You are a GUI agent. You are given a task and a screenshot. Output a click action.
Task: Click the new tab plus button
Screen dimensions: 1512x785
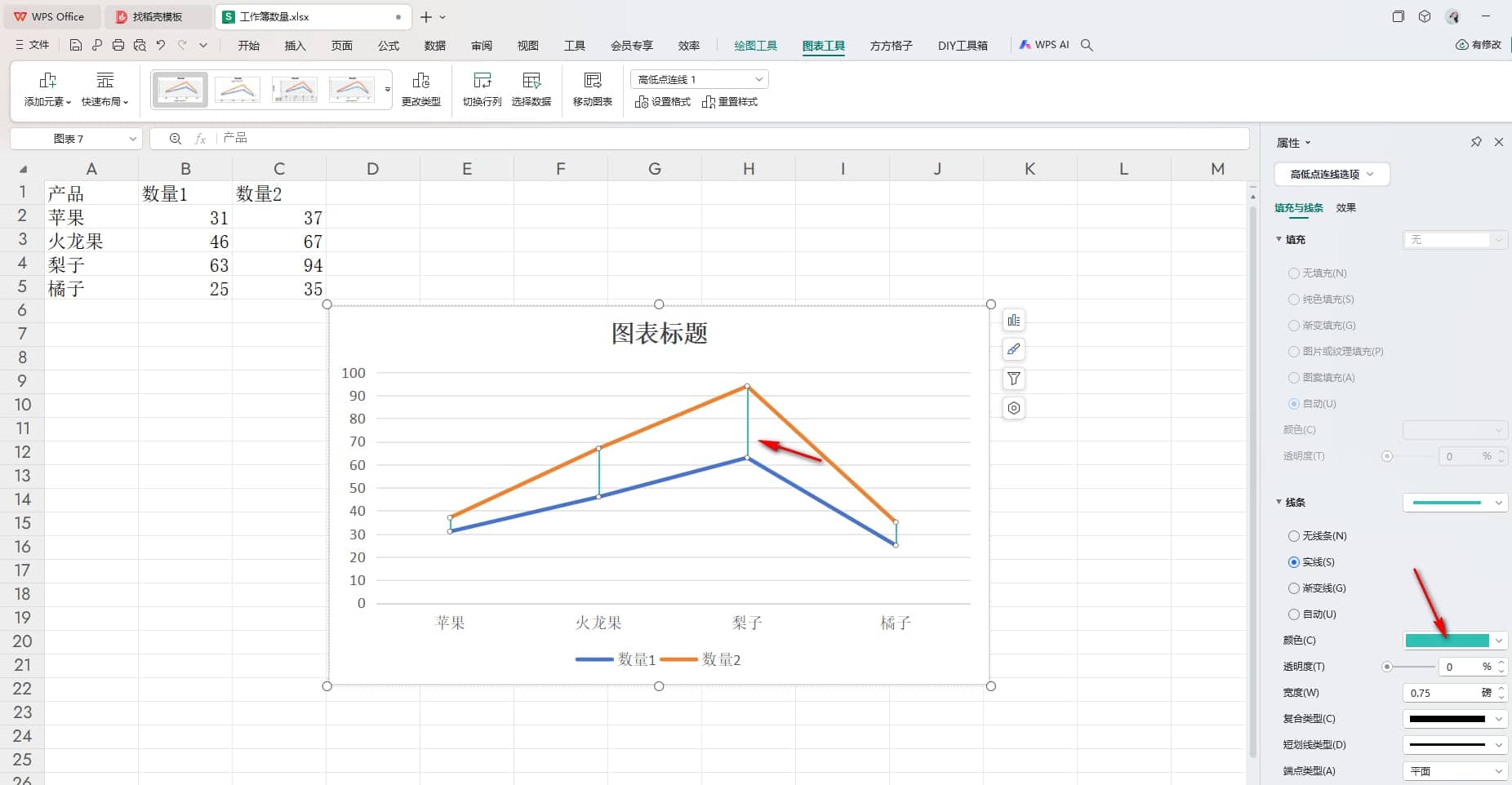tap(425, 16)
